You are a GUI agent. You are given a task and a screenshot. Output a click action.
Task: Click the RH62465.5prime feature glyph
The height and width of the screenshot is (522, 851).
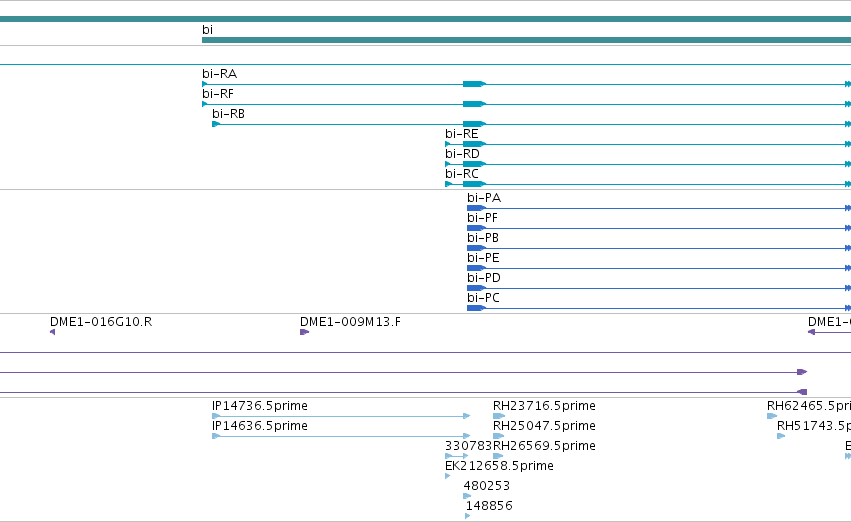[x=772, y=416]
